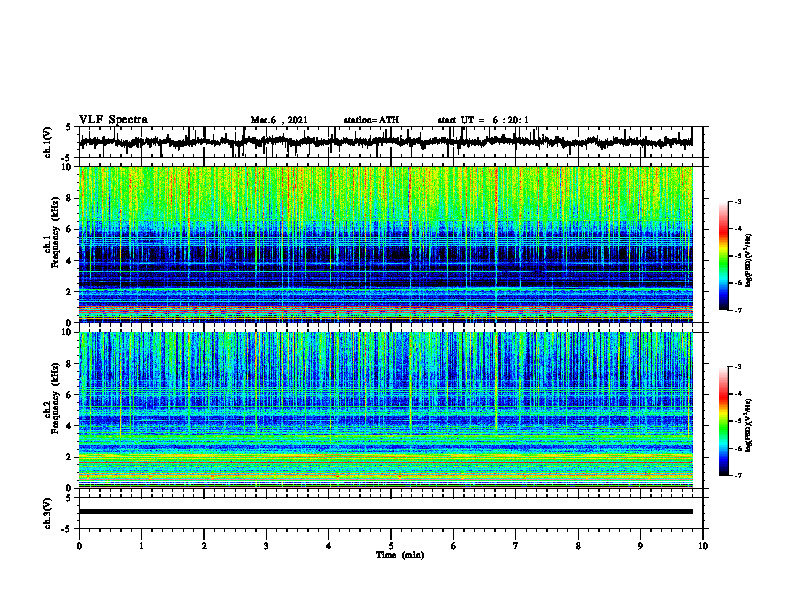Click time axis tick label '3'
The height and width of the screenshot is (612, 792).
coord(266,546)
